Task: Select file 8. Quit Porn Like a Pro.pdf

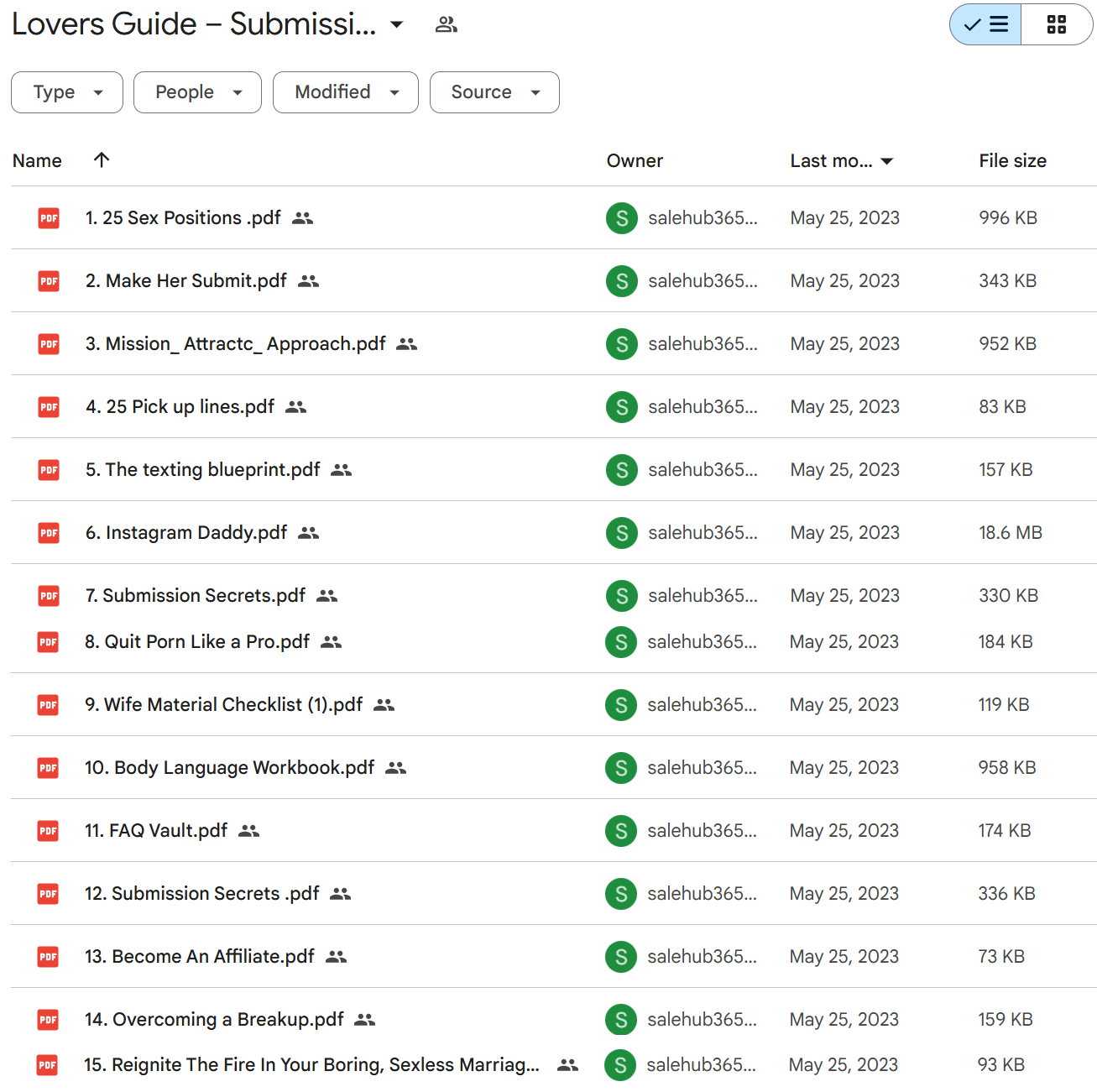Action: (553, 642)
